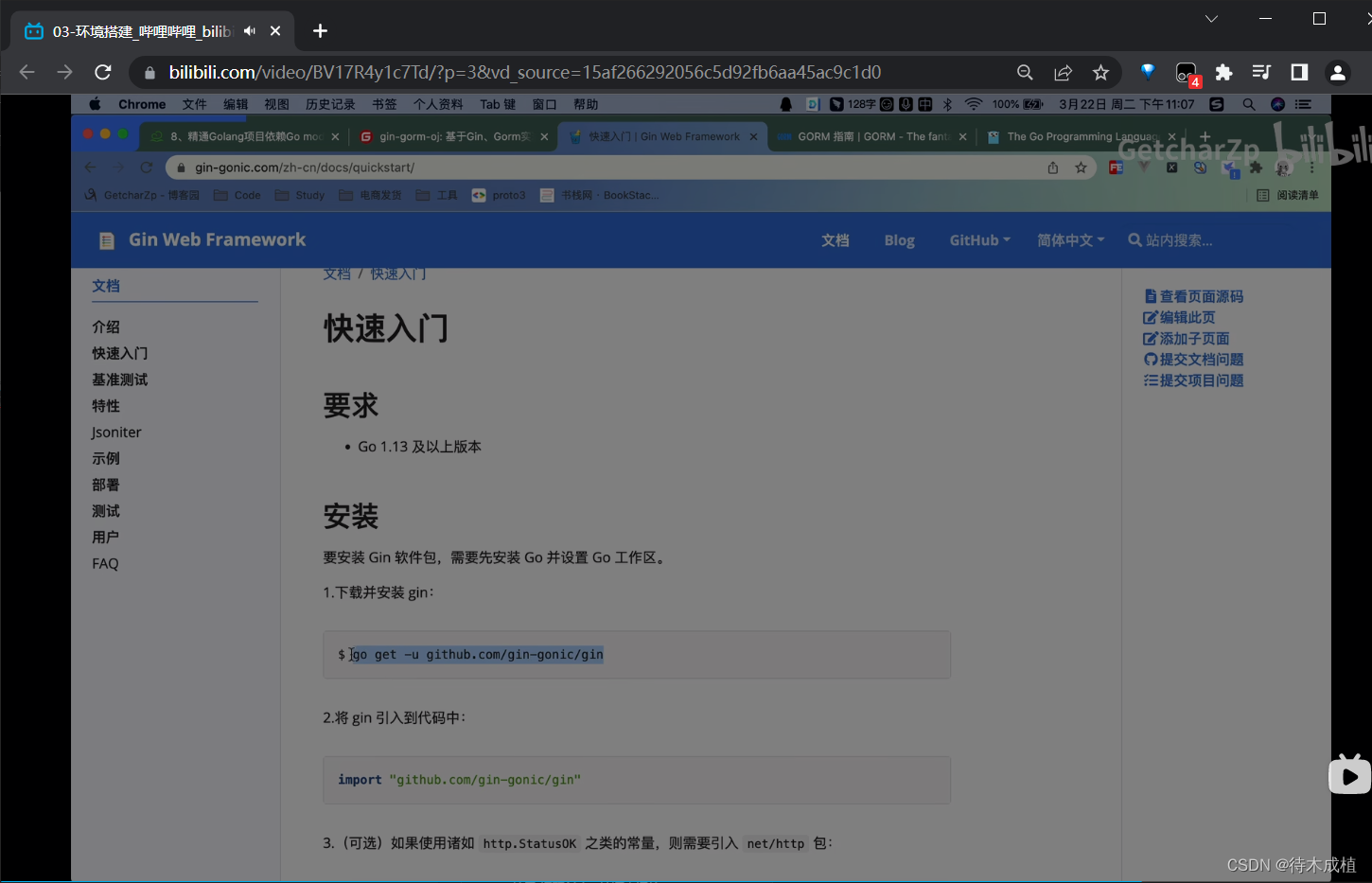Click 编辑此页 link
Screen dimensions: 1372x883
pyautogui.click(x=1180, y=317)
